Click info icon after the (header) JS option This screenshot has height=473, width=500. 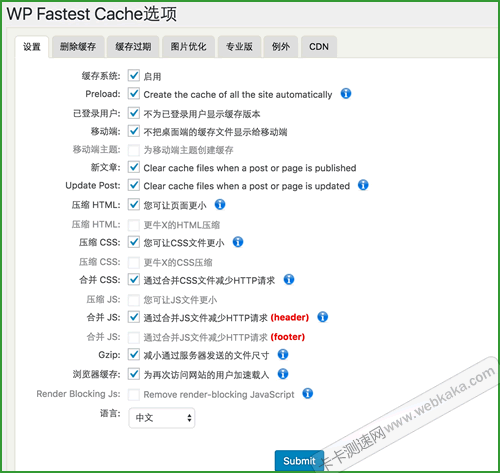coord(322,317)
